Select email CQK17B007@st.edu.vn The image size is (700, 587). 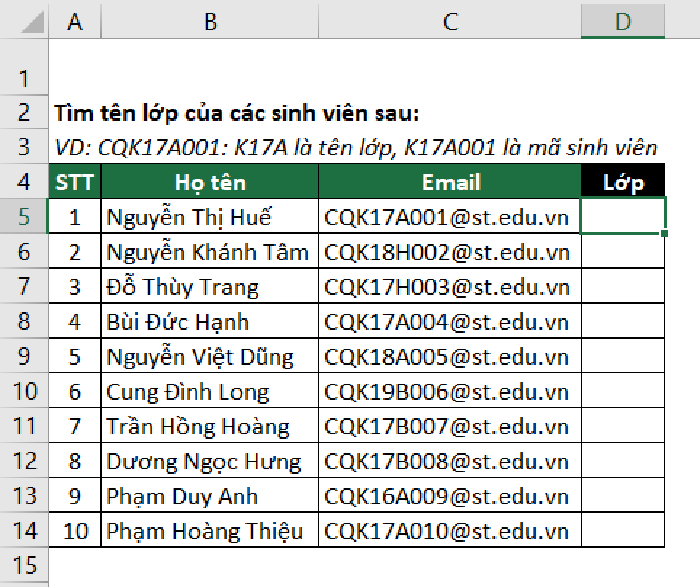pos(450,425)
